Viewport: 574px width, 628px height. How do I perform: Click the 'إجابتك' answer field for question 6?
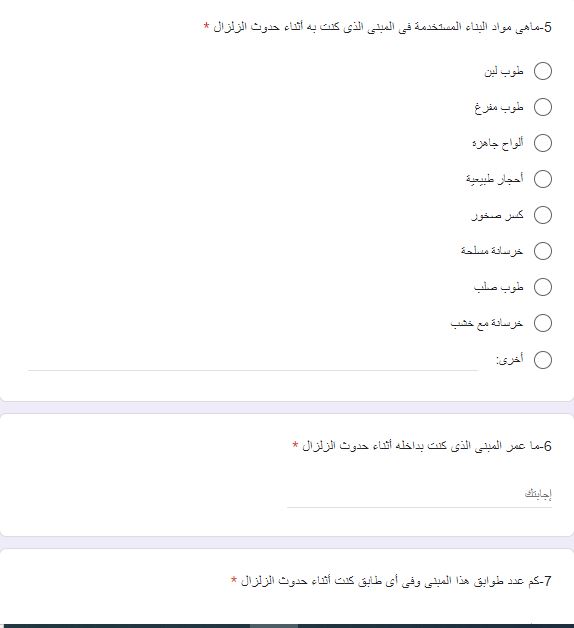point(419,495)
